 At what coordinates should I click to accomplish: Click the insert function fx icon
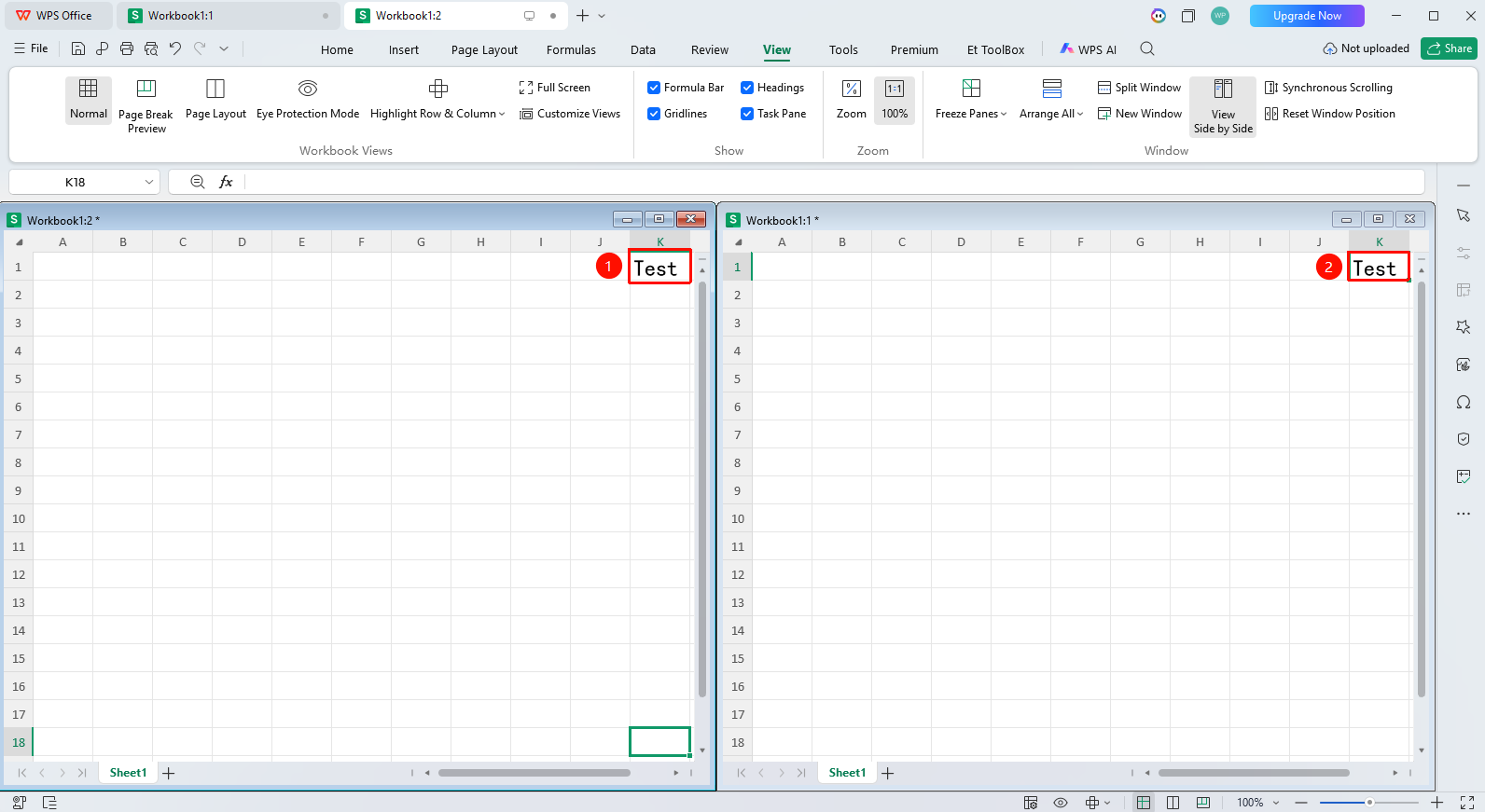point(226,182)
